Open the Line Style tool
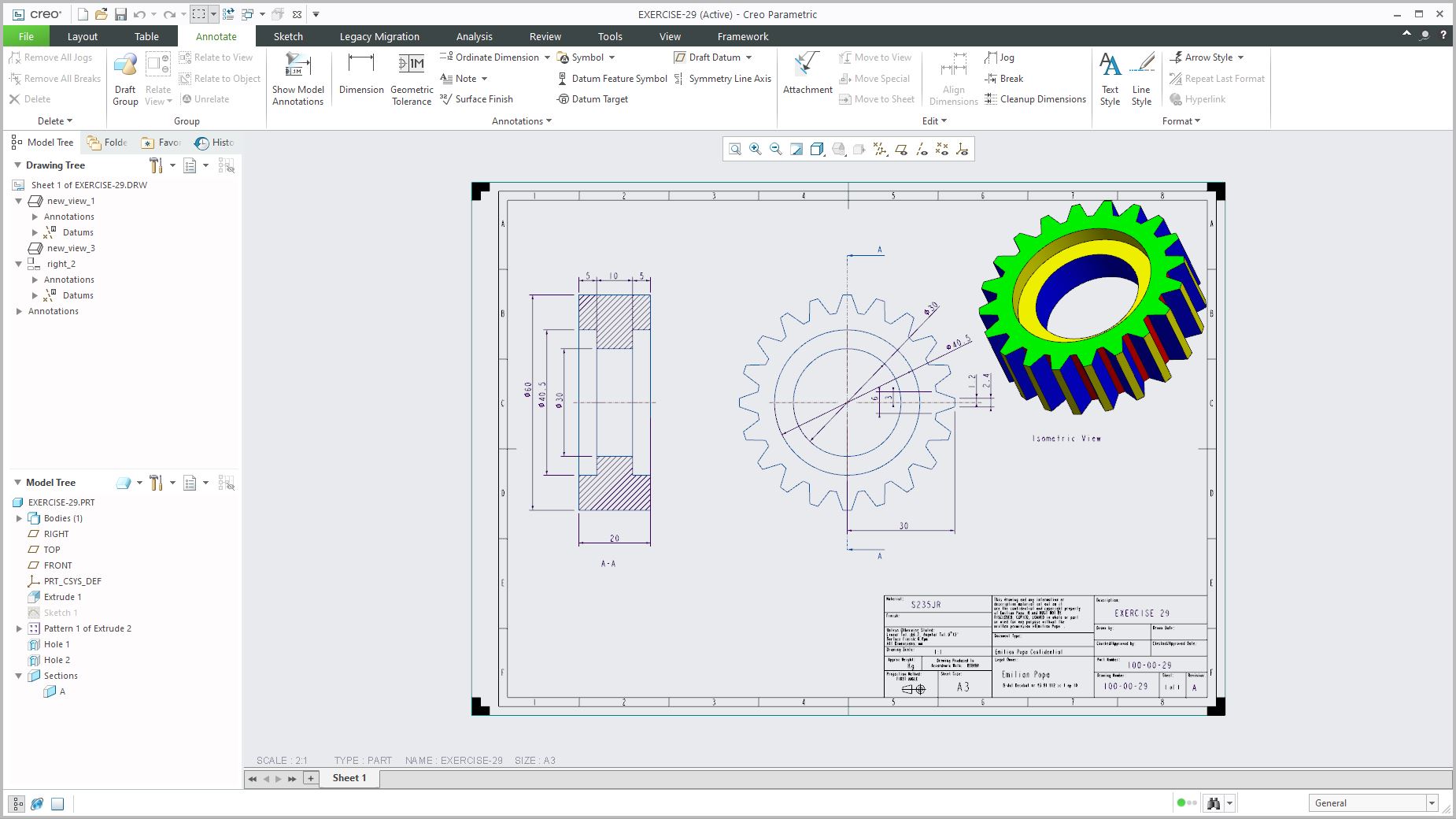Viewport: 1456px width, 819px height. point(1141,79)
